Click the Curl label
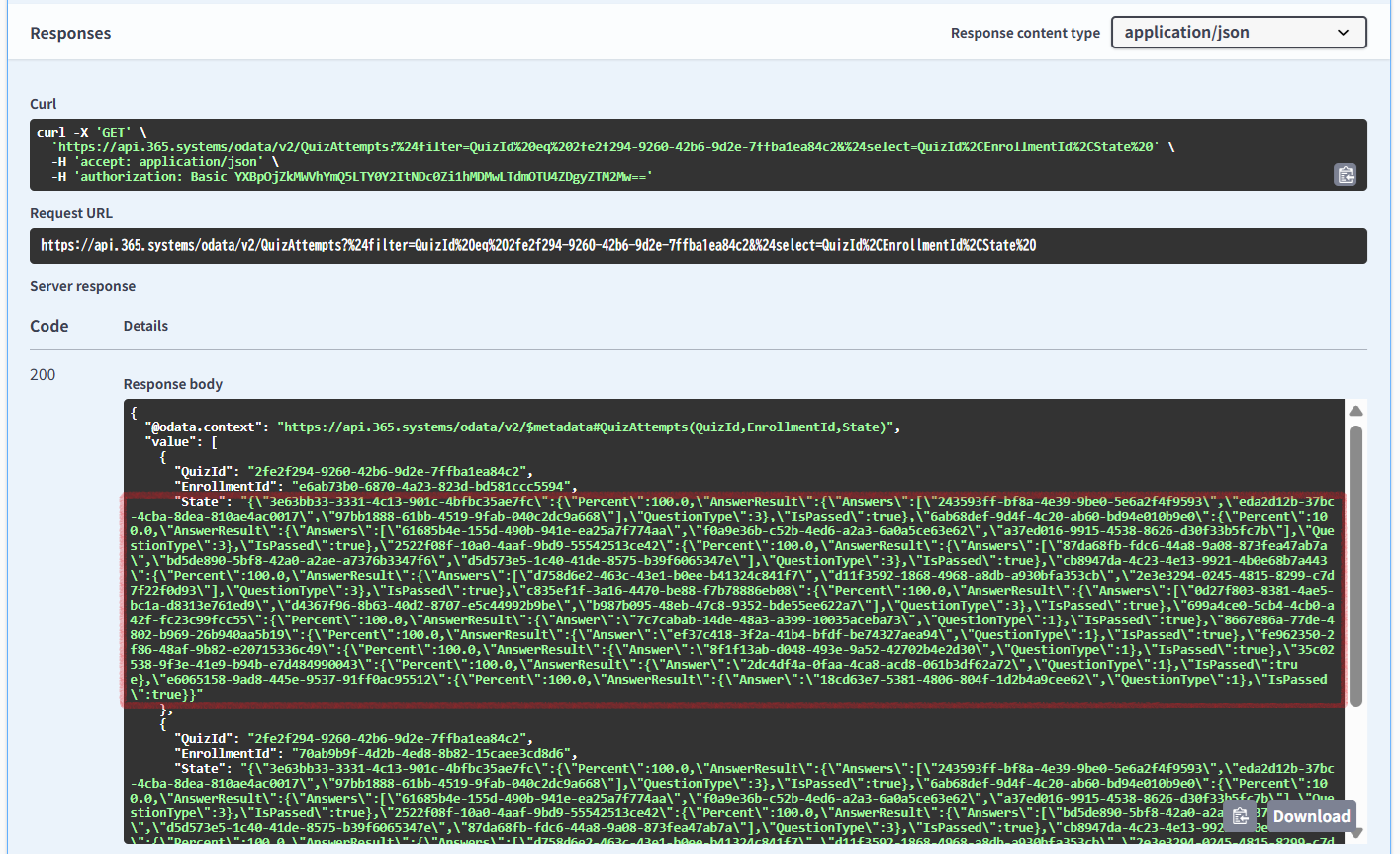This screenshot has height=854, width=1400. tap(44, 104)
